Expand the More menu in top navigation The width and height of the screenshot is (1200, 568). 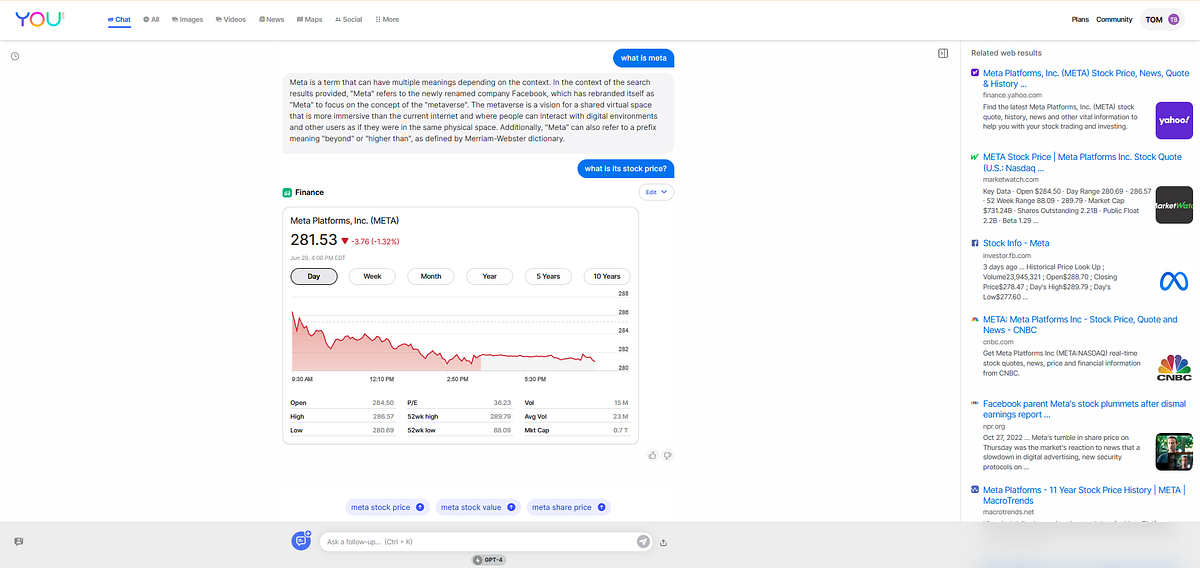(387, 19)
